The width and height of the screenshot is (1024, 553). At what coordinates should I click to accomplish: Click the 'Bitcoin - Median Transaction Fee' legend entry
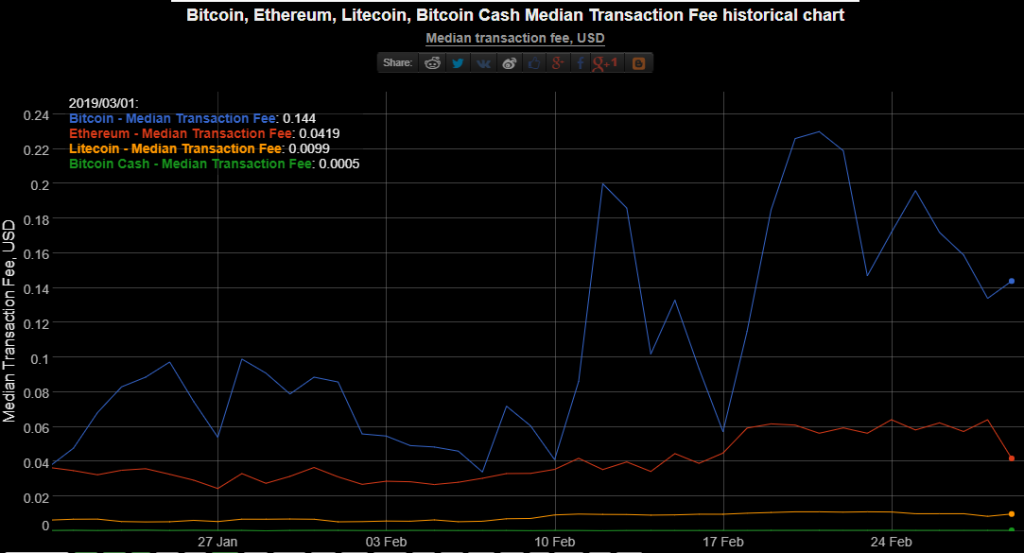[172, 118]
